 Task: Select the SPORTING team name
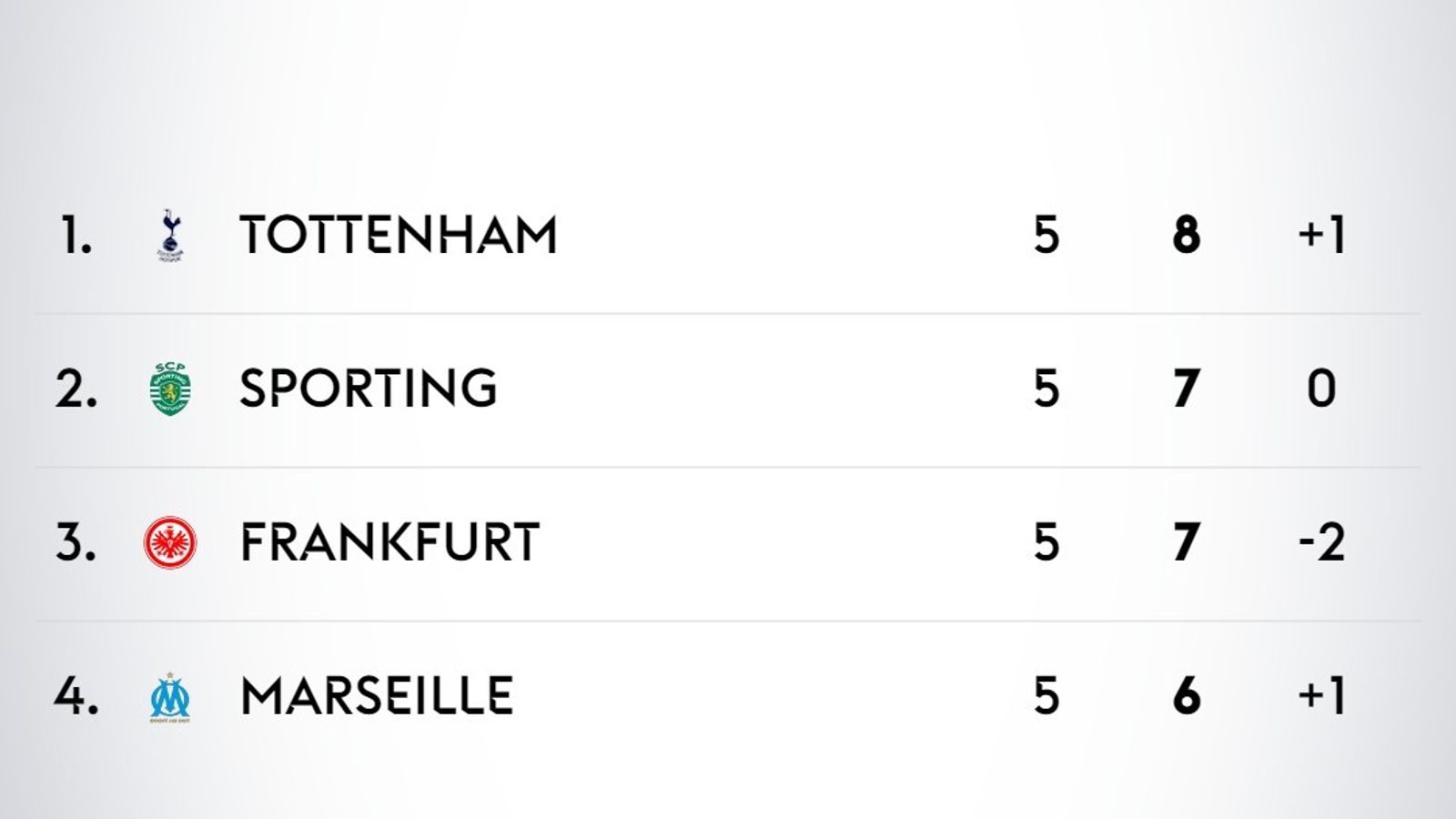369,389
